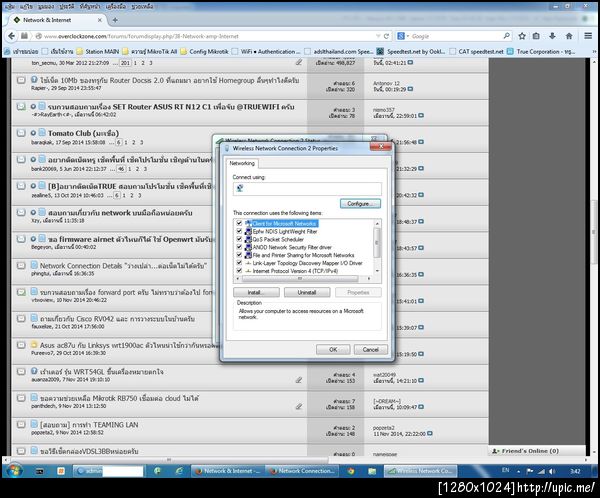Viewport: 600px width, 498px height.
Task: Reload the page with refresh icon
Action: pyautogui.click(x=386, y=36)
